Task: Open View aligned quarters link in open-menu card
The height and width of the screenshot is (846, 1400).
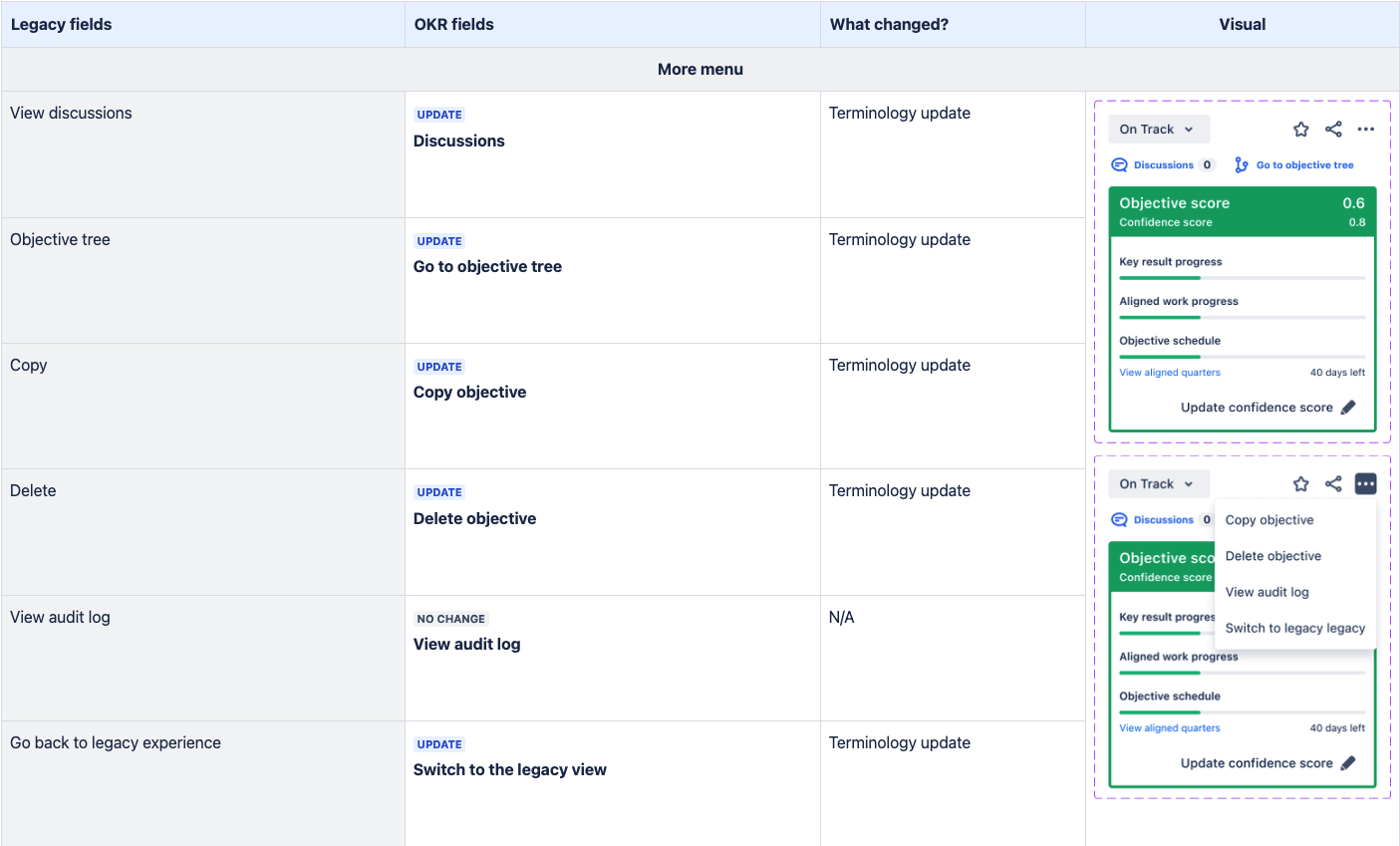Action: pyautogui.click(x=1170, y=728)
